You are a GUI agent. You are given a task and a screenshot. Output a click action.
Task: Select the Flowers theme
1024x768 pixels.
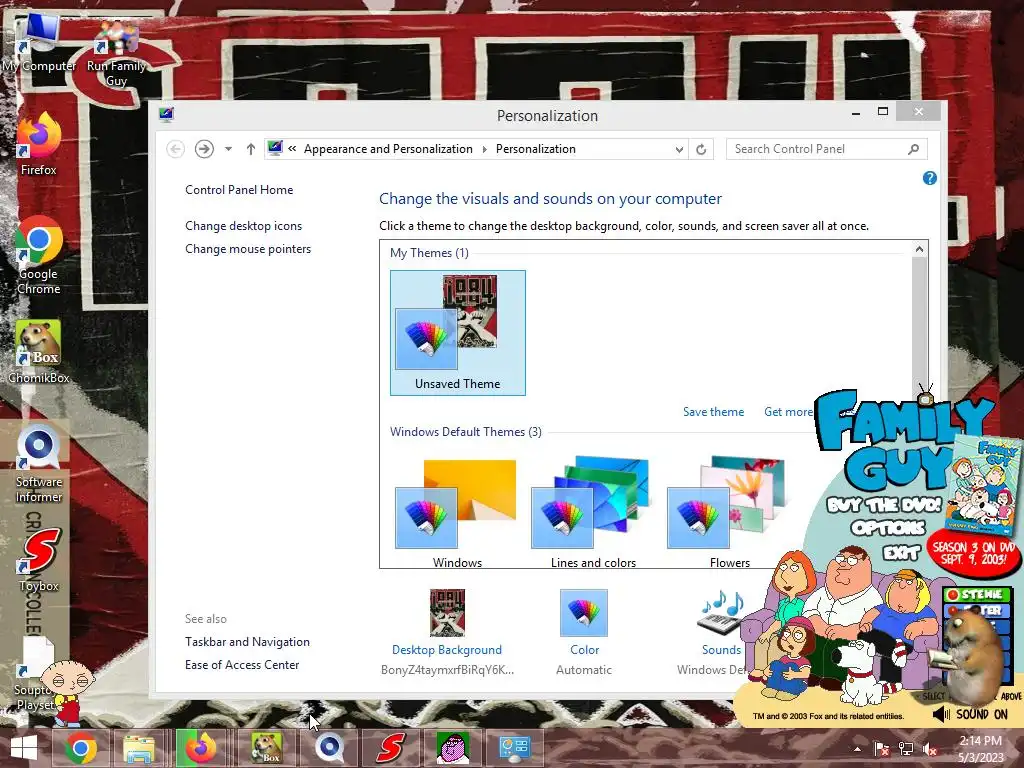coord(729,511)
